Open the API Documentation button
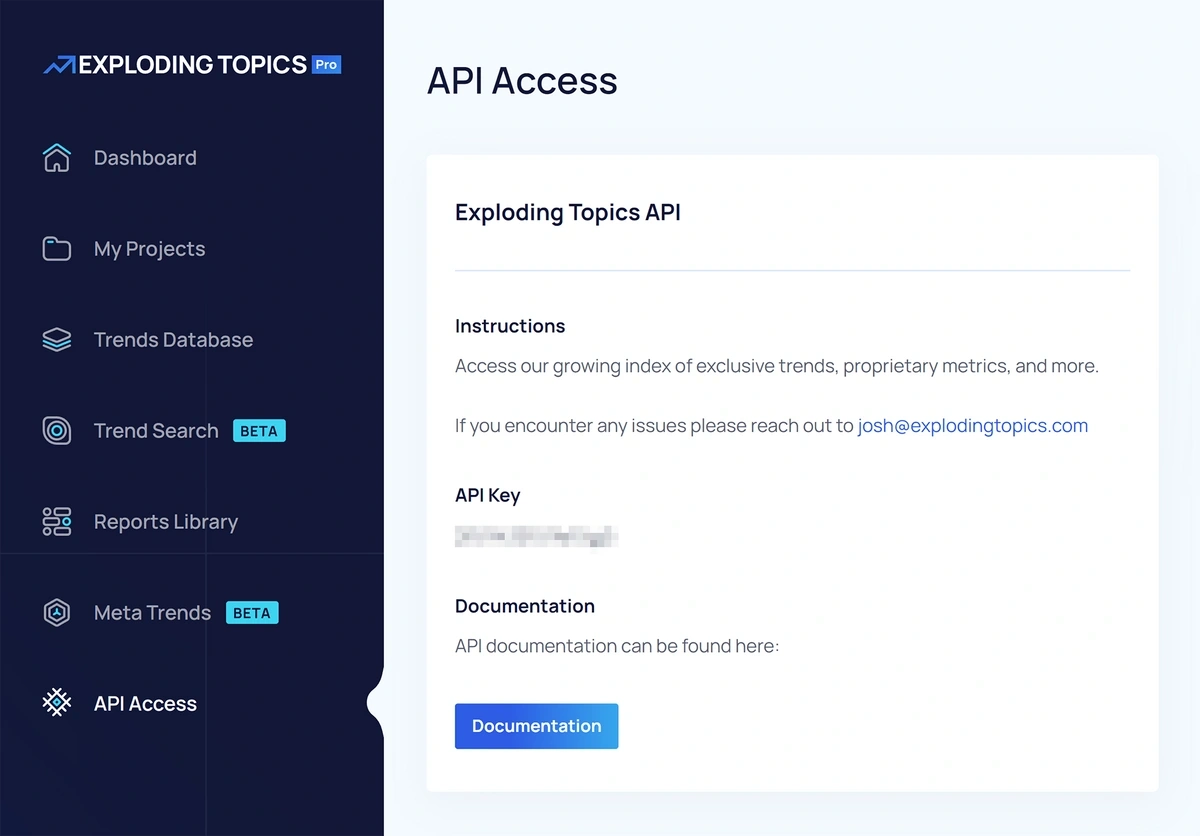 click(x=537, y=726)
